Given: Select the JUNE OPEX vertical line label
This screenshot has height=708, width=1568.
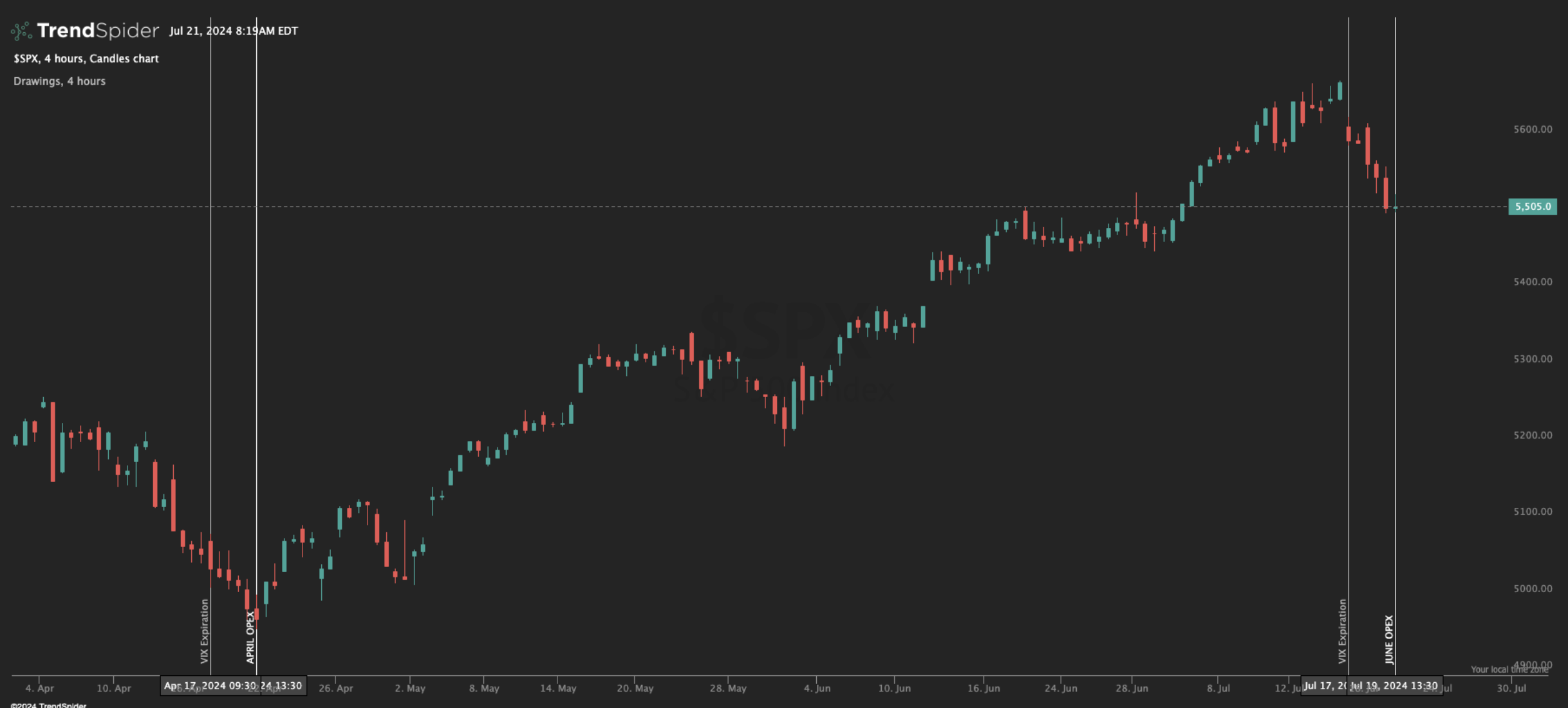Looking at the screenshot, I should point(1389,638).
